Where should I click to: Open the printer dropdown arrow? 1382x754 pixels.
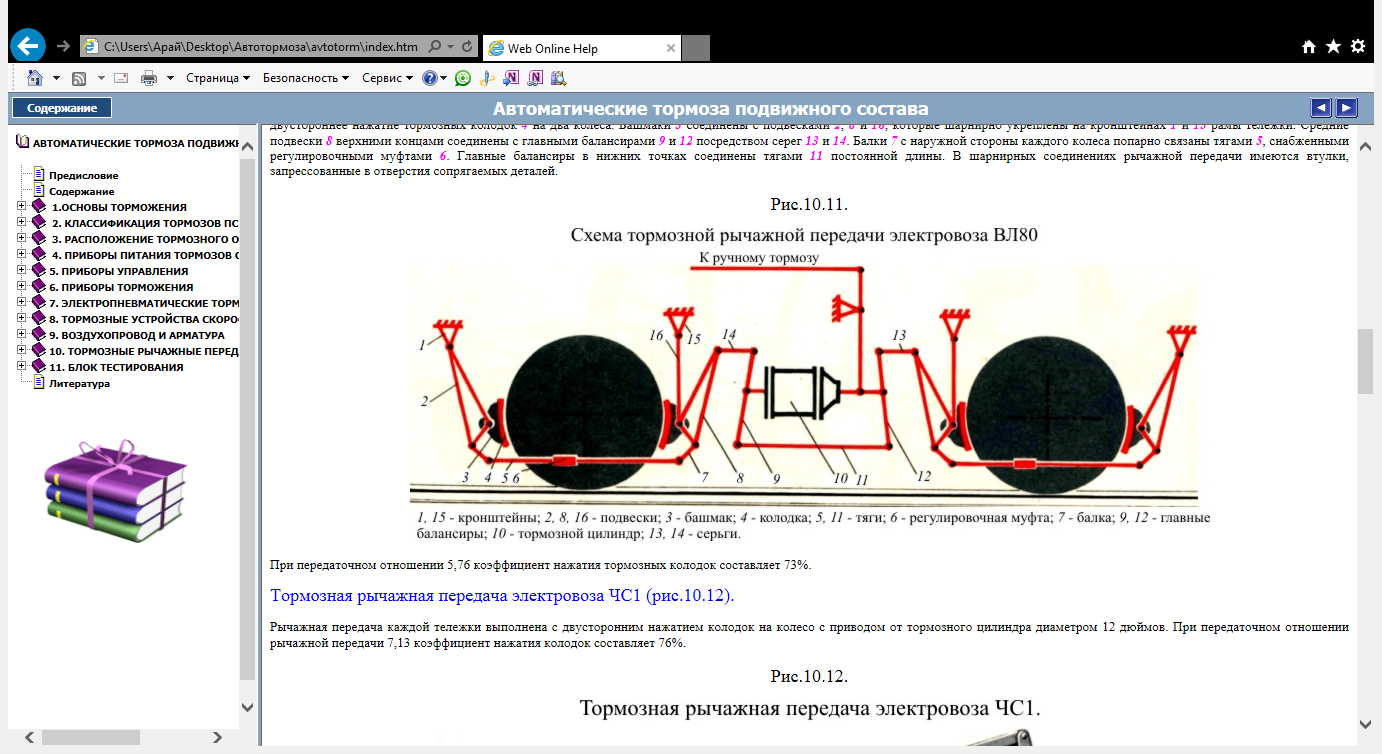pos(170,78)
